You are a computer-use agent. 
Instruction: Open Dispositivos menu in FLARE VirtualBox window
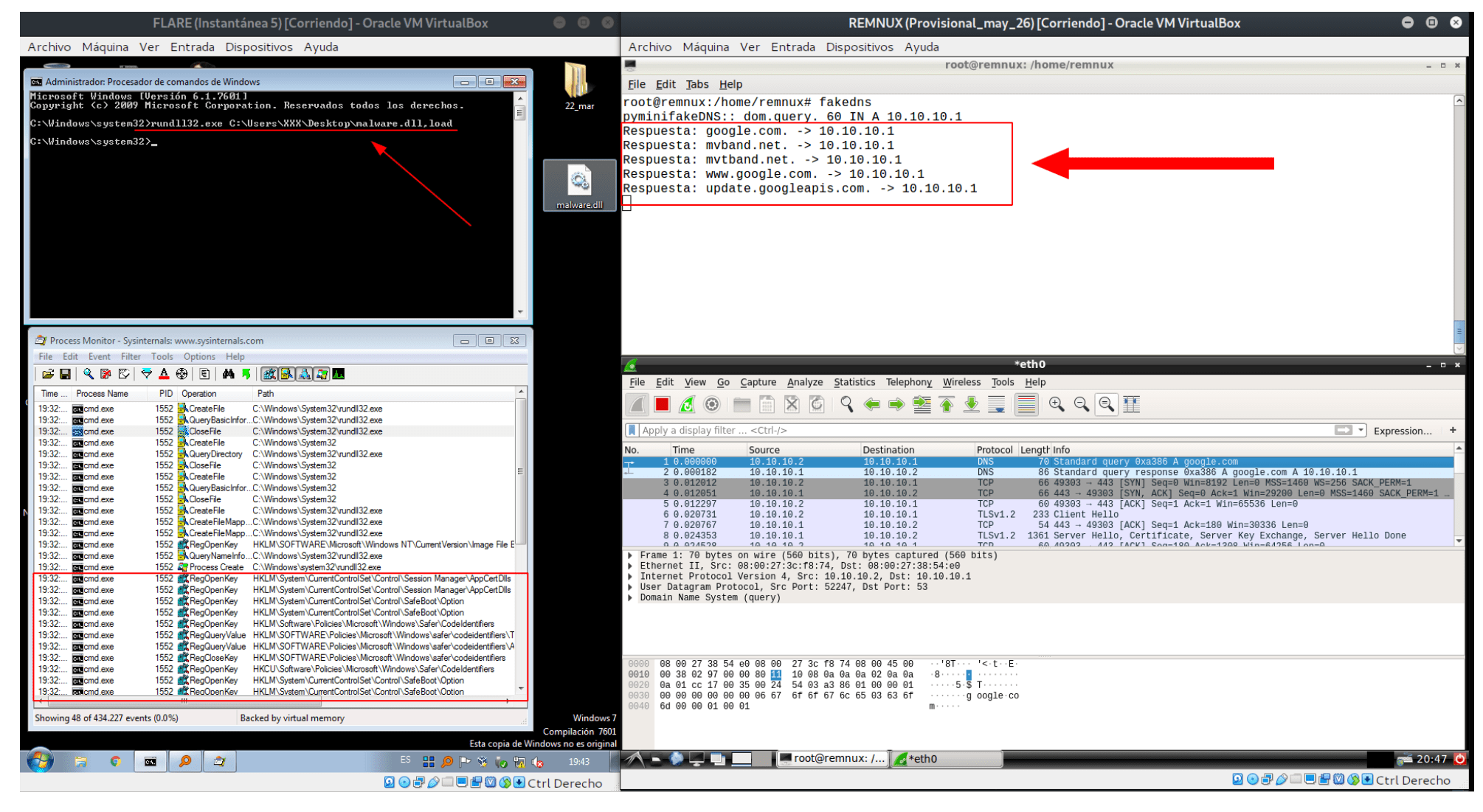[x=259, y=47]
